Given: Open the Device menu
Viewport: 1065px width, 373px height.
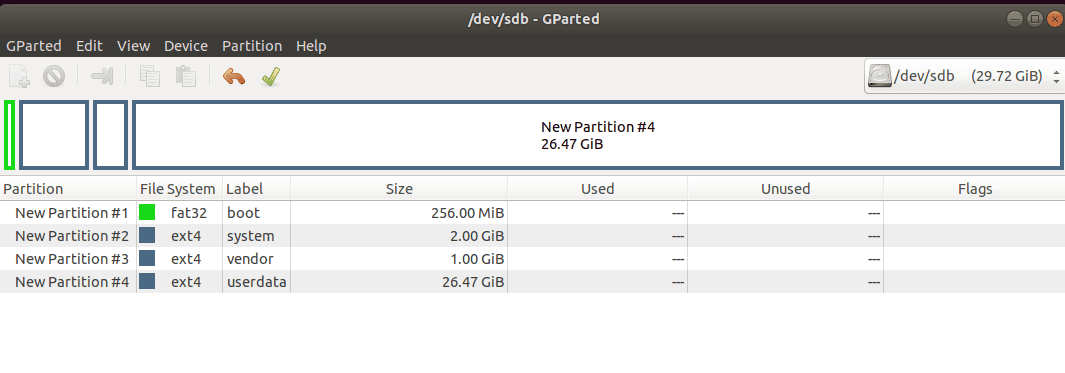Looking at the screenshot, I should tap(186, 46).
